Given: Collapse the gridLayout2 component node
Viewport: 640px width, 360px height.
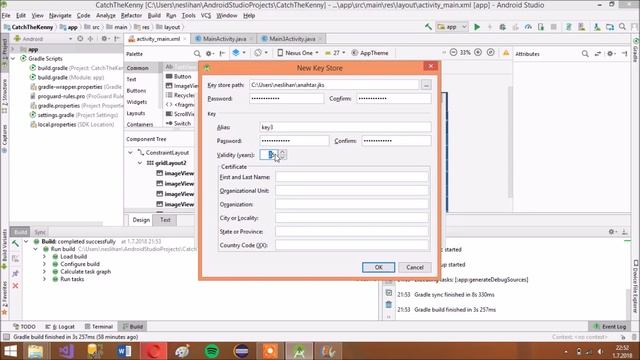Looking at the screenshot, I should point(140,163).
